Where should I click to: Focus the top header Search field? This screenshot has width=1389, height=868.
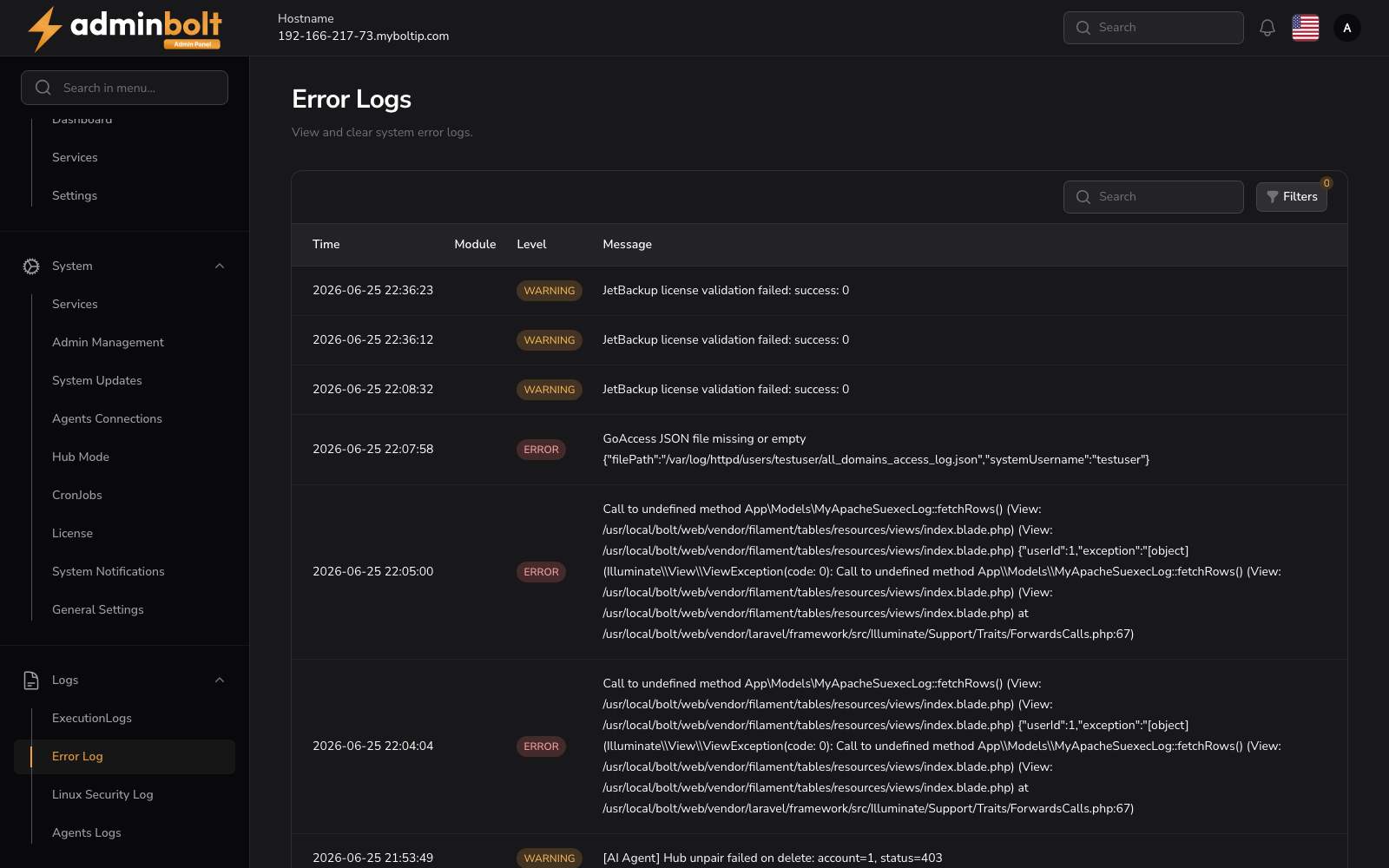1154,28
